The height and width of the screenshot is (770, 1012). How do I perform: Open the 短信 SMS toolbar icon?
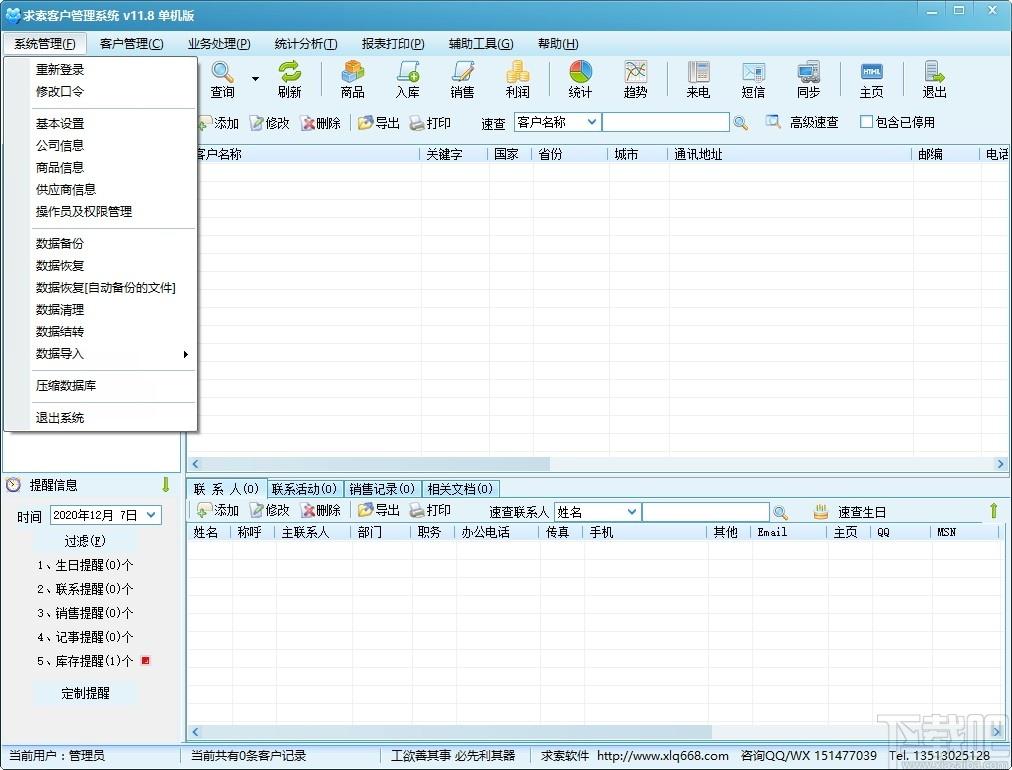pyautogui.click(x=753, y=79)
